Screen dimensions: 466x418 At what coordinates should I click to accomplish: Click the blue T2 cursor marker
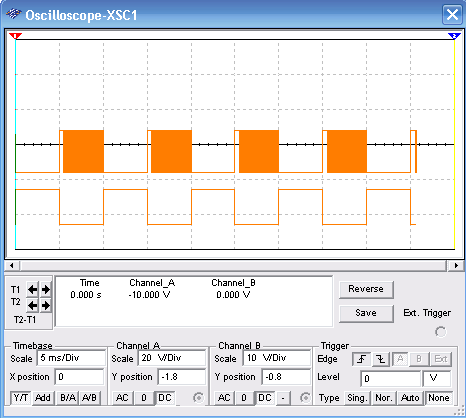[454, 36]
